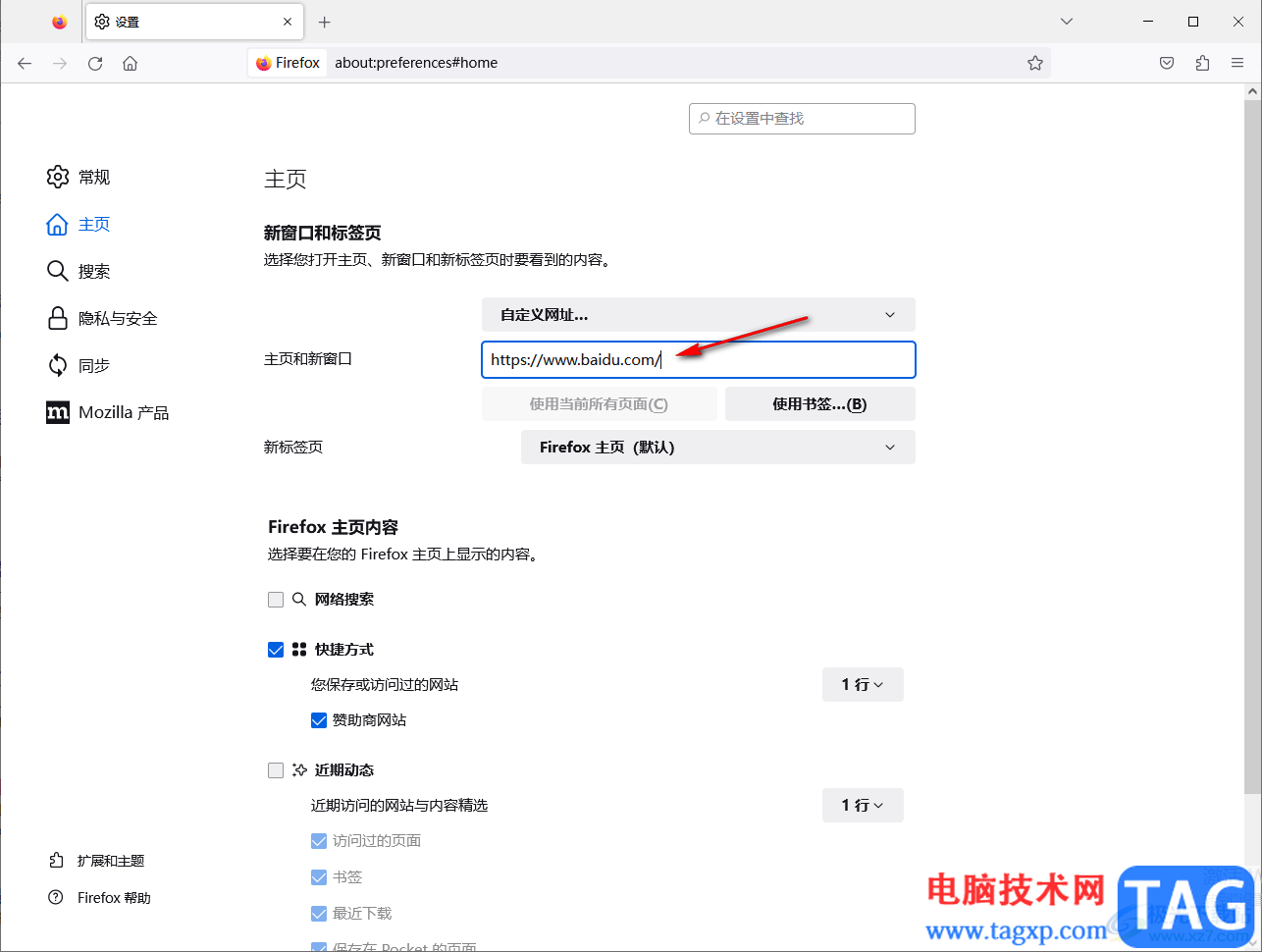Focus the 在设置中查找 search box
The width and height of the screenshot is (1262, 952).
[802, 119]
